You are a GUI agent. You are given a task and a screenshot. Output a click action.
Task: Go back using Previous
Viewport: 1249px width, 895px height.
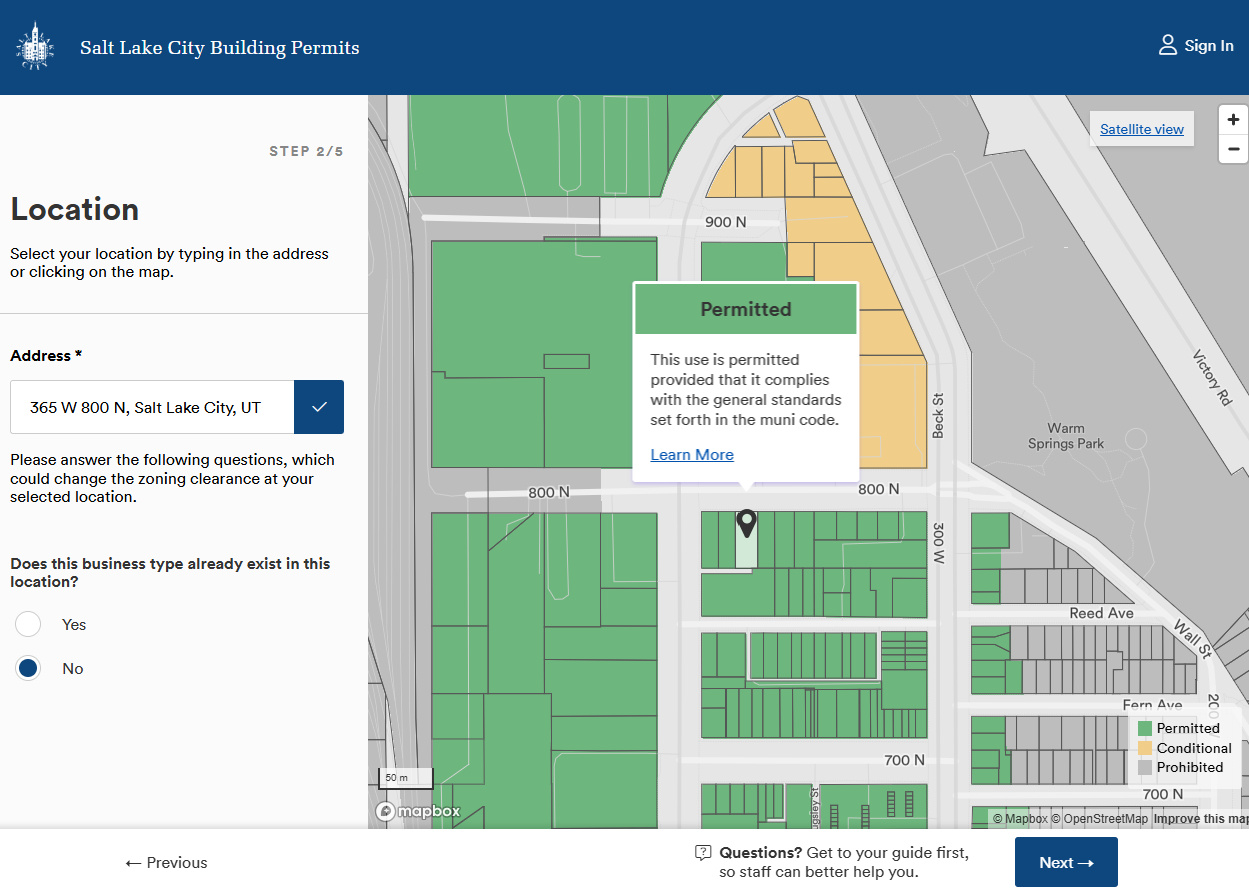[165, 862]
